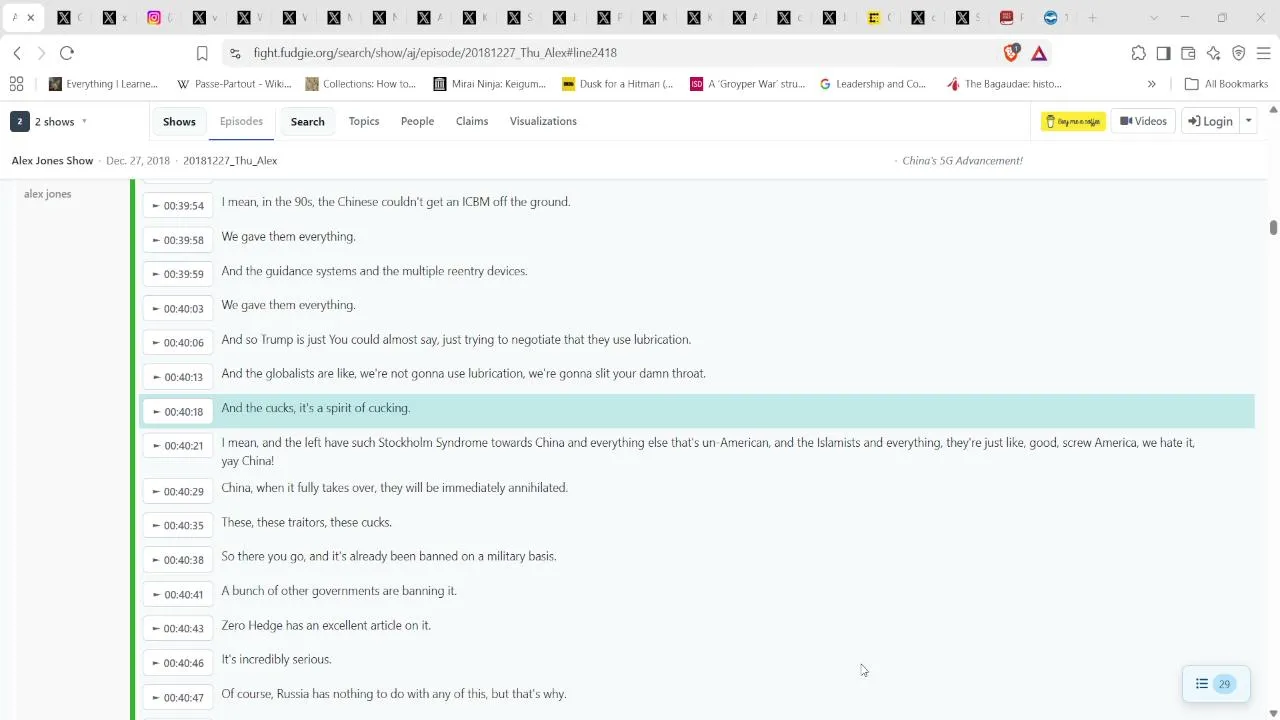Open the Visualizations tab

[x=543, y=121]
